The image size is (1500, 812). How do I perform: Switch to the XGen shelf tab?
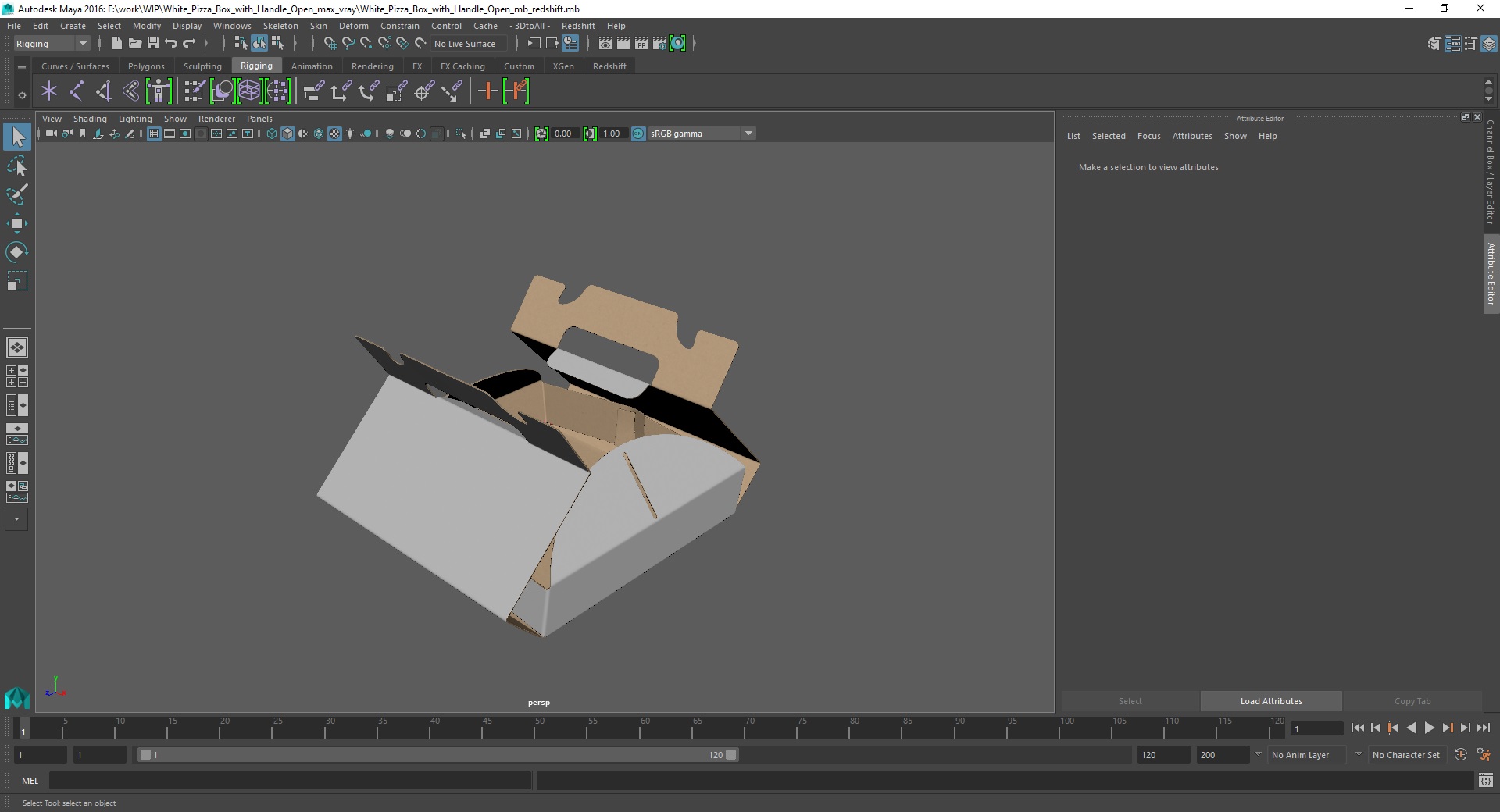point(563,66)
